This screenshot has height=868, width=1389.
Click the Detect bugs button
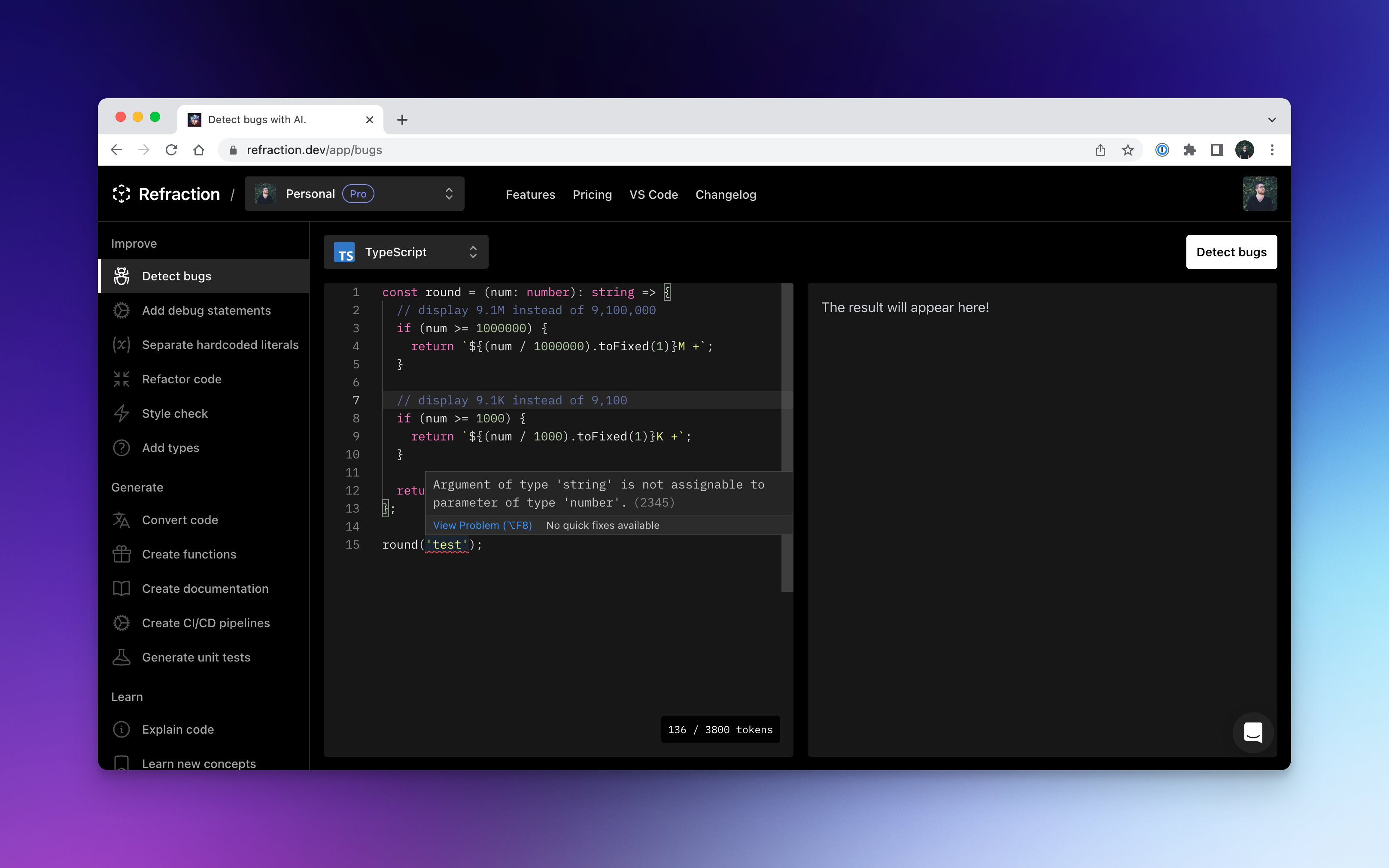pos(1231,252)
